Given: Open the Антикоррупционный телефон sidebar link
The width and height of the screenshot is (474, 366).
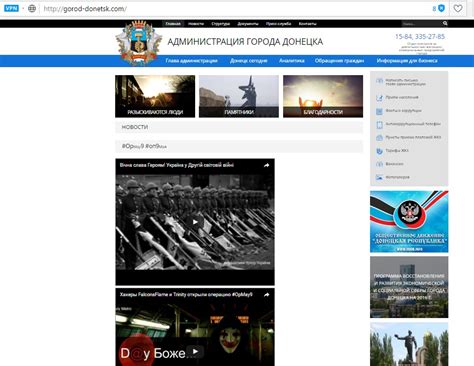Looking at the screenshot, I should [x=413, y=124].
